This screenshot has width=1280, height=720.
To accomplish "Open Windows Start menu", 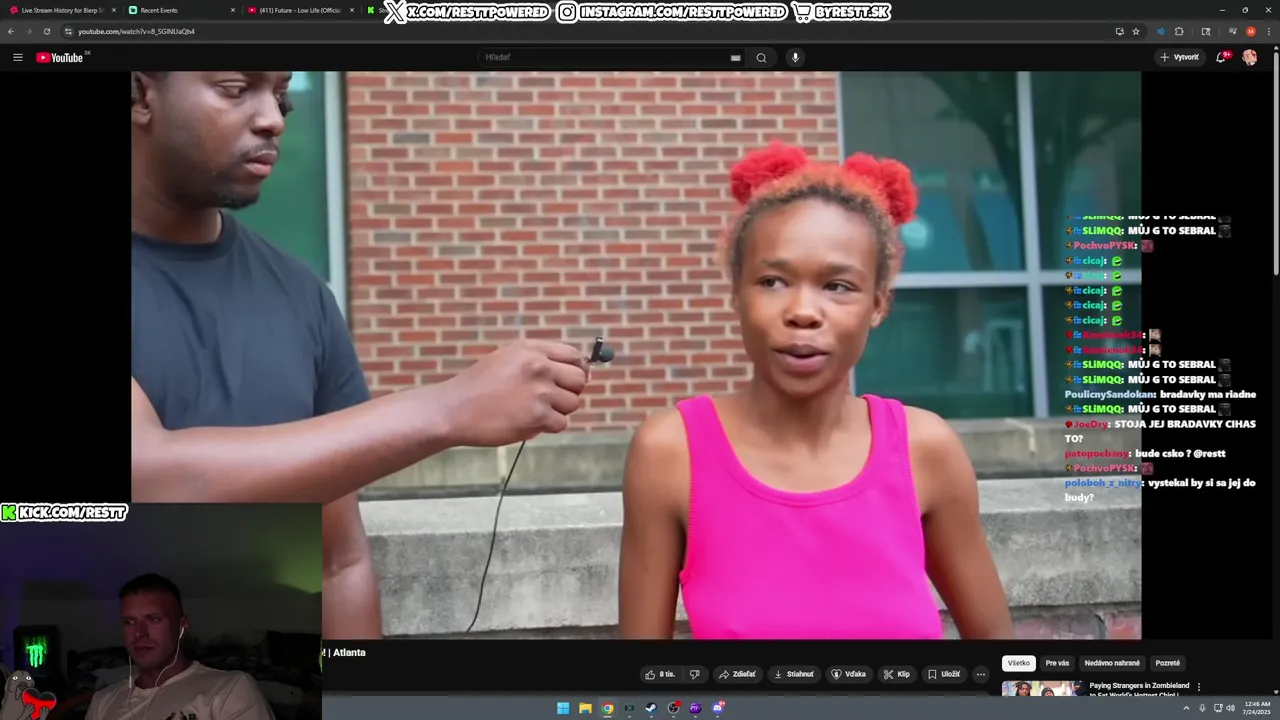I will 563,708.
